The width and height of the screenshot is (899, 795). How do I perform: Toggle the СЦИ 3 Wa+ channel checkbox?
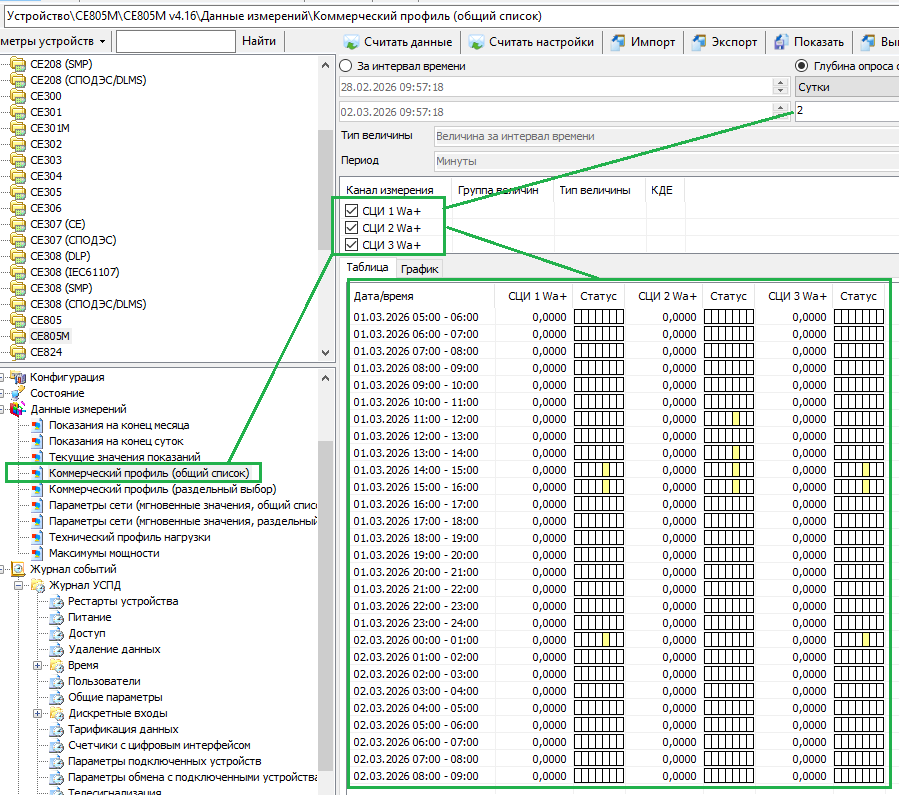click(351, 245)
